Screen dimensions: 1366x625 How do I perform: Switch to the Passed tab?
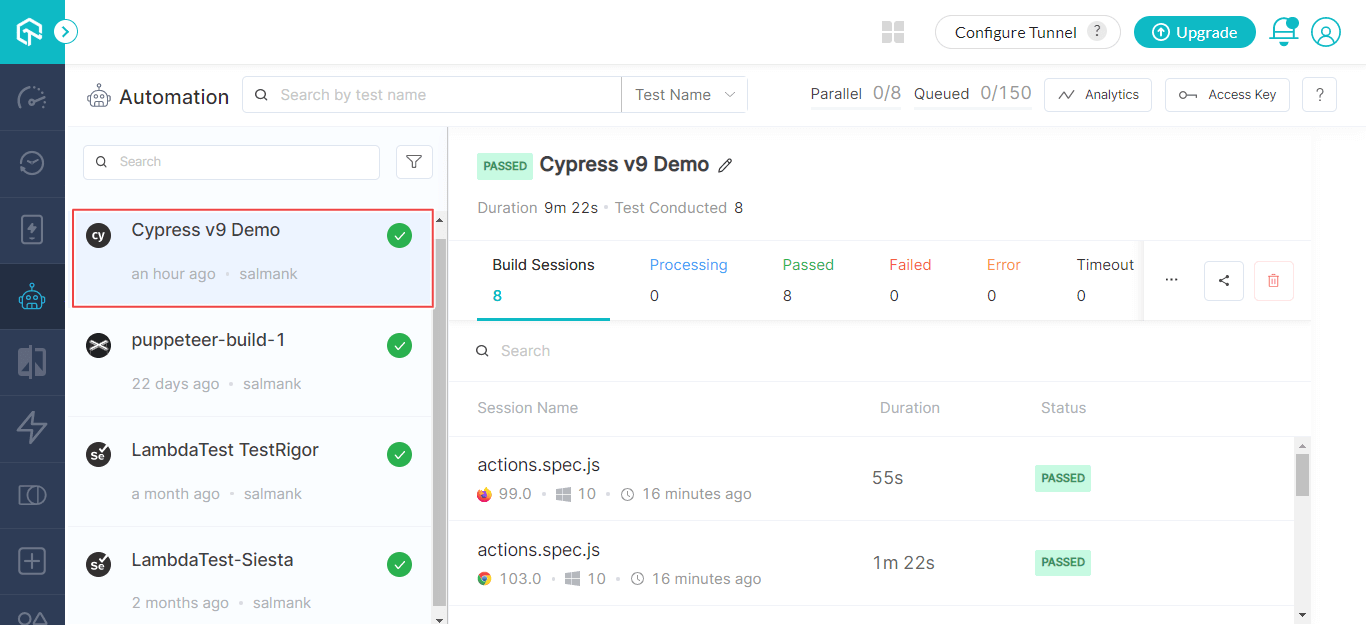coord(808,280)
